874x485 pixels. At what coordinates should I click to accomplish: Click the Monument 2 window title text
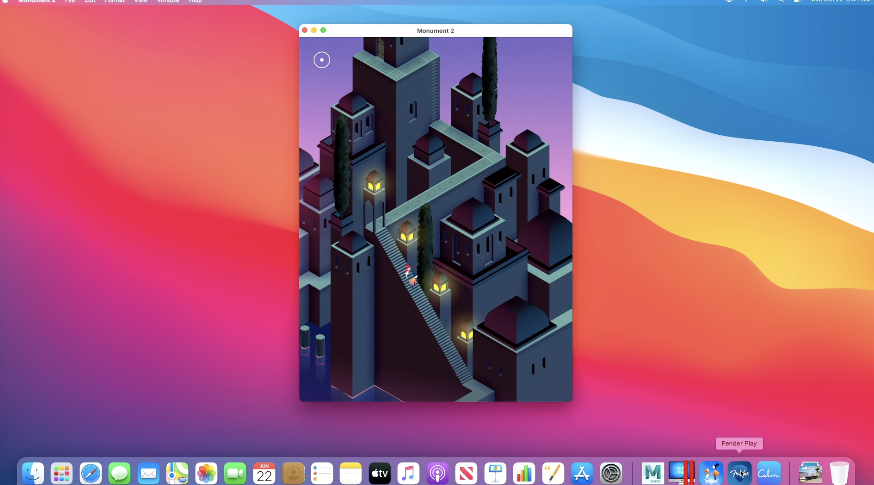coord(435,31)
